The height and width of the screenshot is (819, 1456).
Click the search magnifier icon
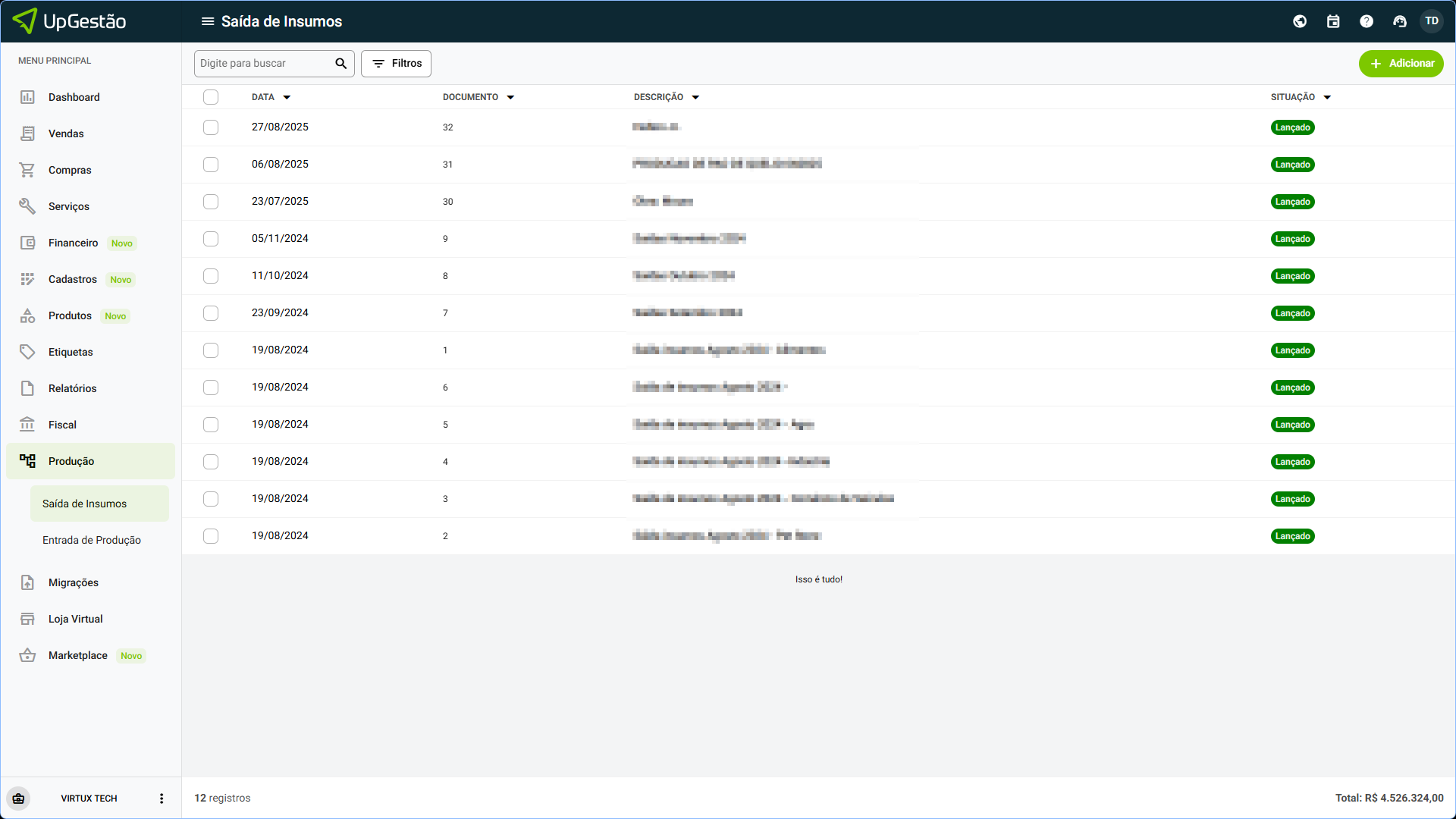coord(341,64)
